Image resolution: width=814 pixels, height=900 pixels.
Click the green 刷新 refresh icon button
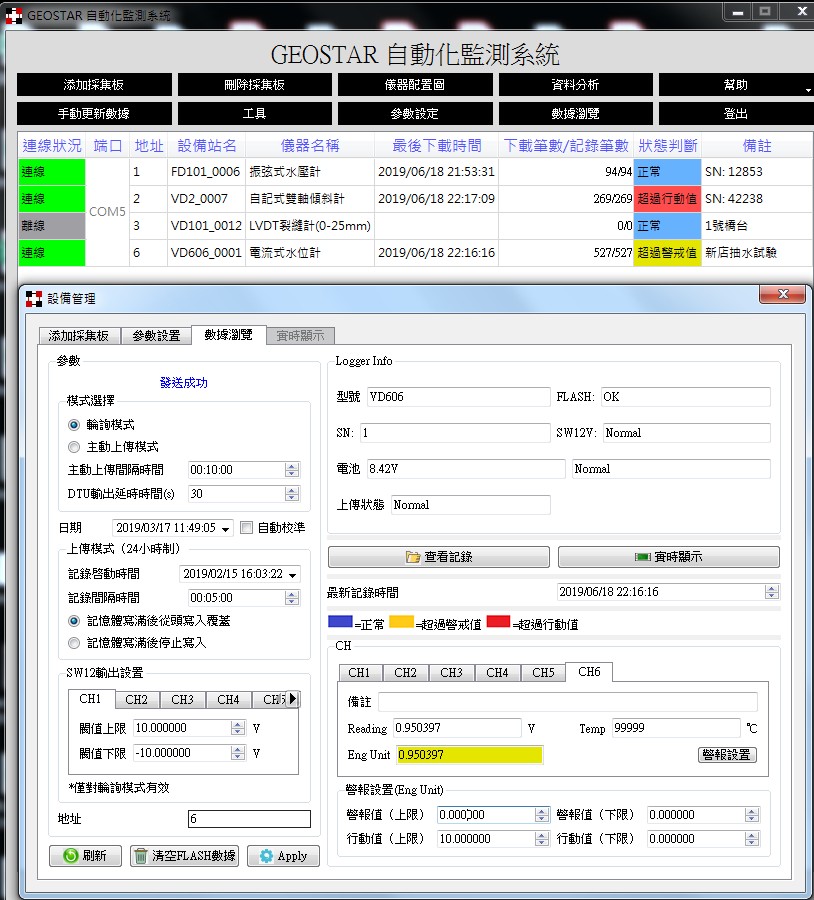click(85, 856)
